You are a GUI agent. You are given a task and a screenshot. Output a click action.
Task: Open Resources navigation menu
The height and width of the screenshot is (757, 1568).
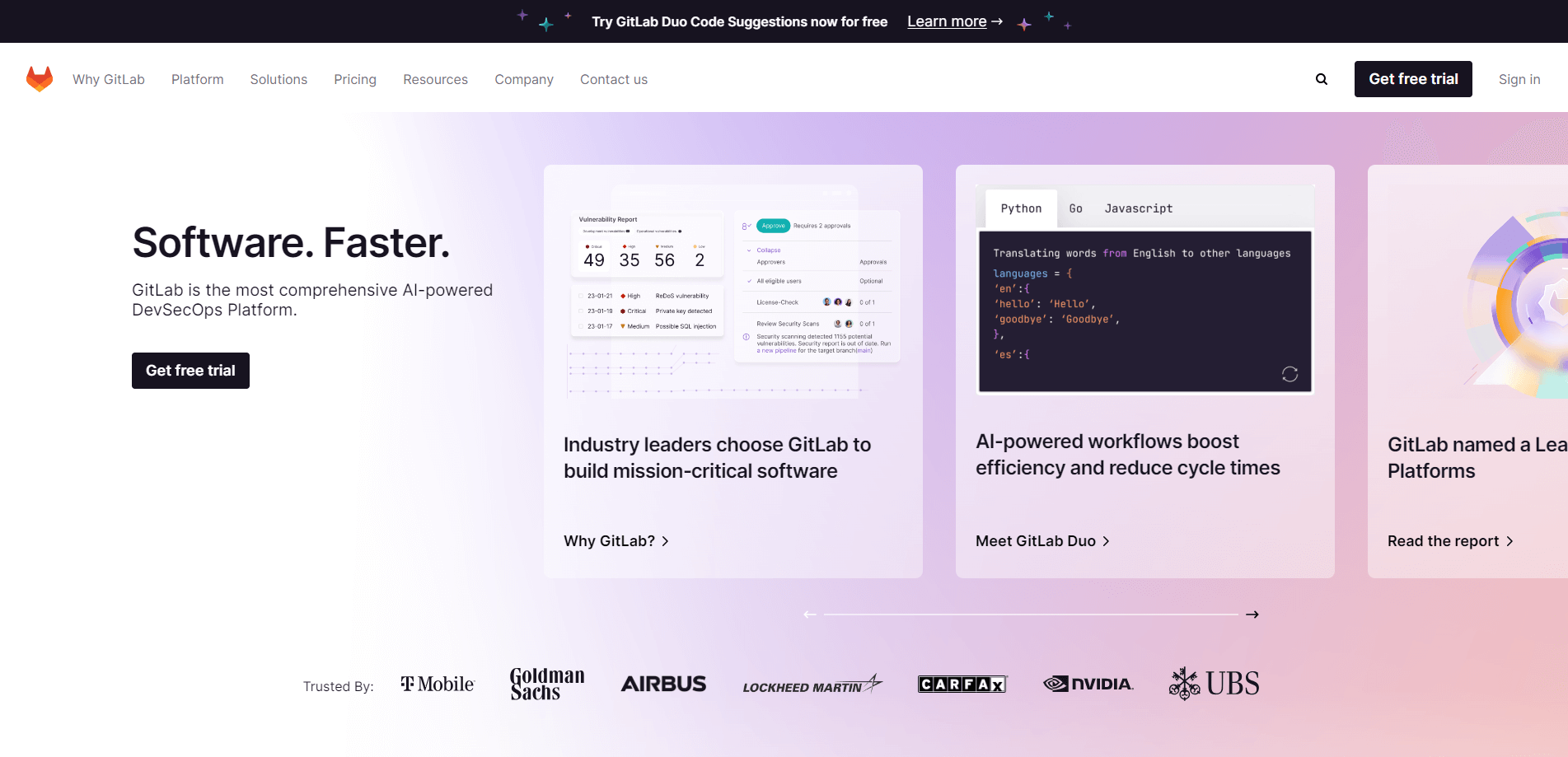coord(435,79)
